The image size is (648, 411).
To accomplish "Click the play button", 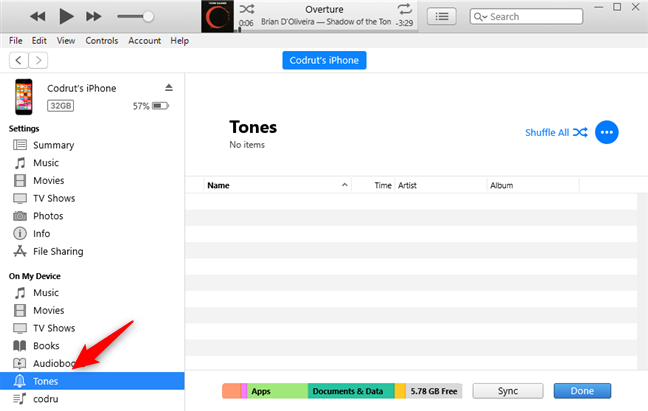I will (66, 17).
